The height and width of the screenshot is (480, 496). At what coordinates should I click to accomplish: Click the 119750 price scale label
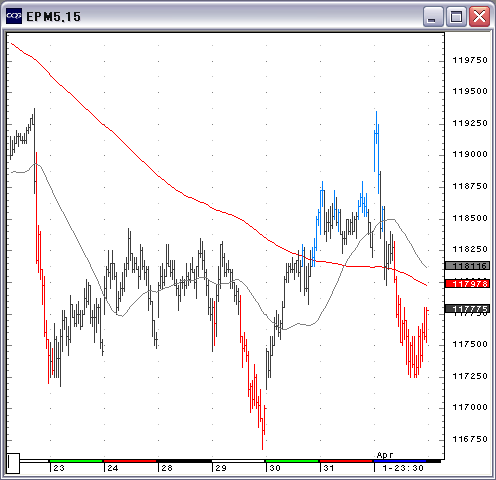coord(470,60)
